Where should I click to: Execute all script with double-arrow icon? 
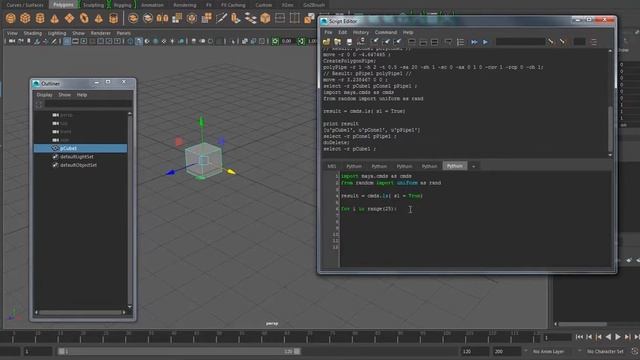474,42
